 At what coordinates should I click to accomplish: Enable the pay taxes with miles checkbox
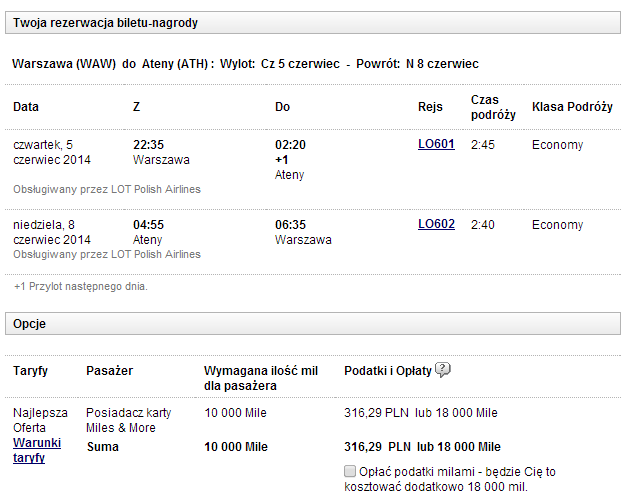349,471
